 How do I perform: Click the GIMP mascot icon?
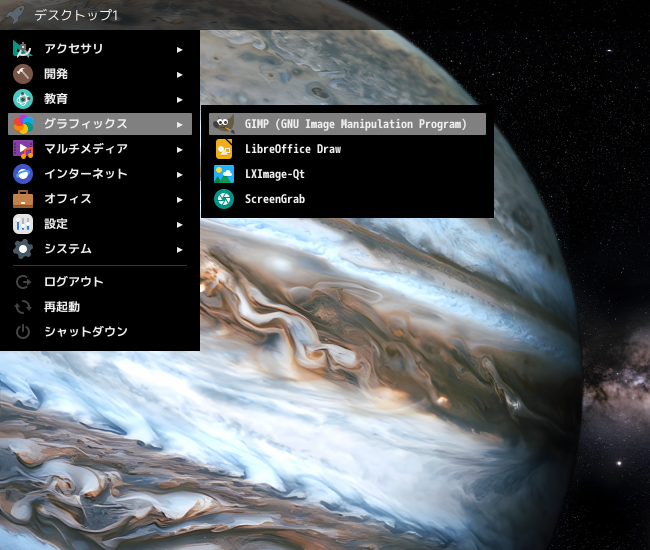[224, 124]
